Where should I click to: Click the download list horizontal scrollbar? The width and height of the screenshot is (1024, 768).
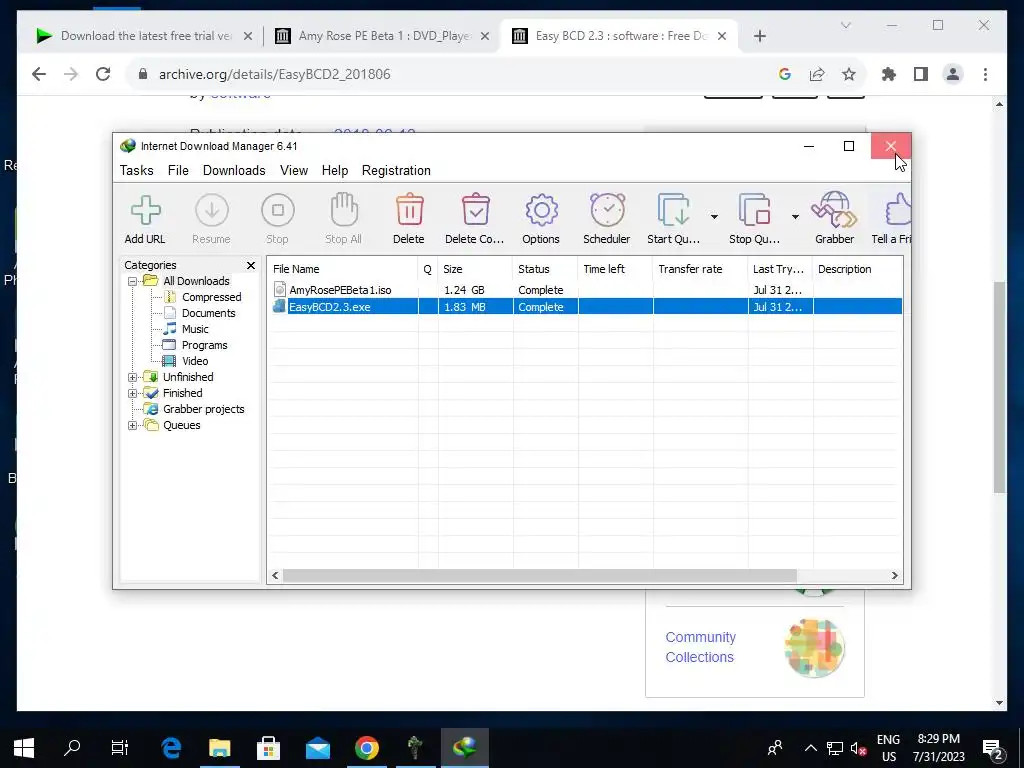[x=539, y=575]
